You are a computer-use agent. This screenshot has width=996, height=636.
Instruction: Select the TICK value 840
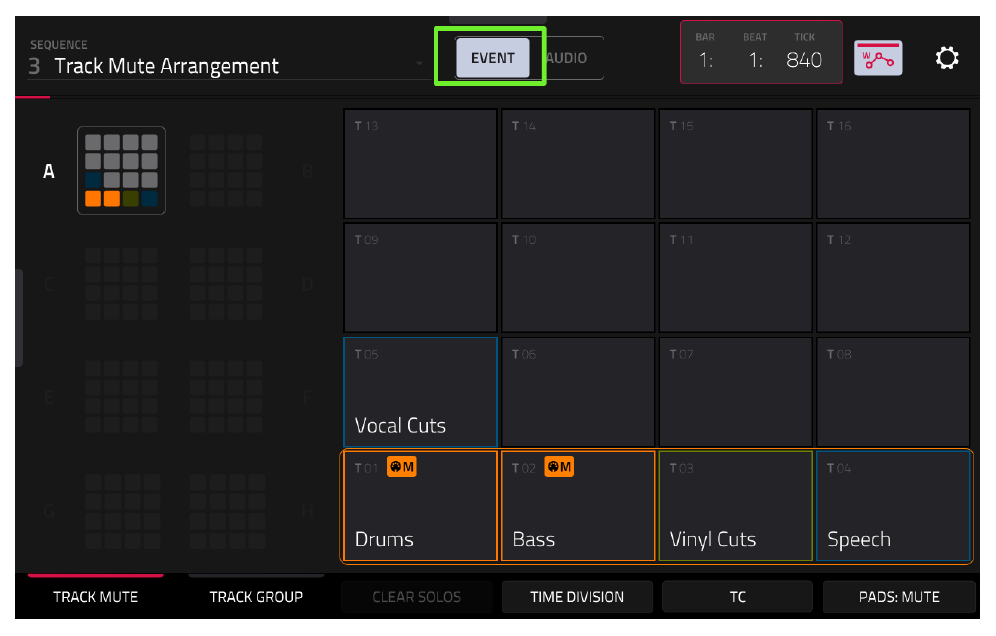tap(804, 60)
